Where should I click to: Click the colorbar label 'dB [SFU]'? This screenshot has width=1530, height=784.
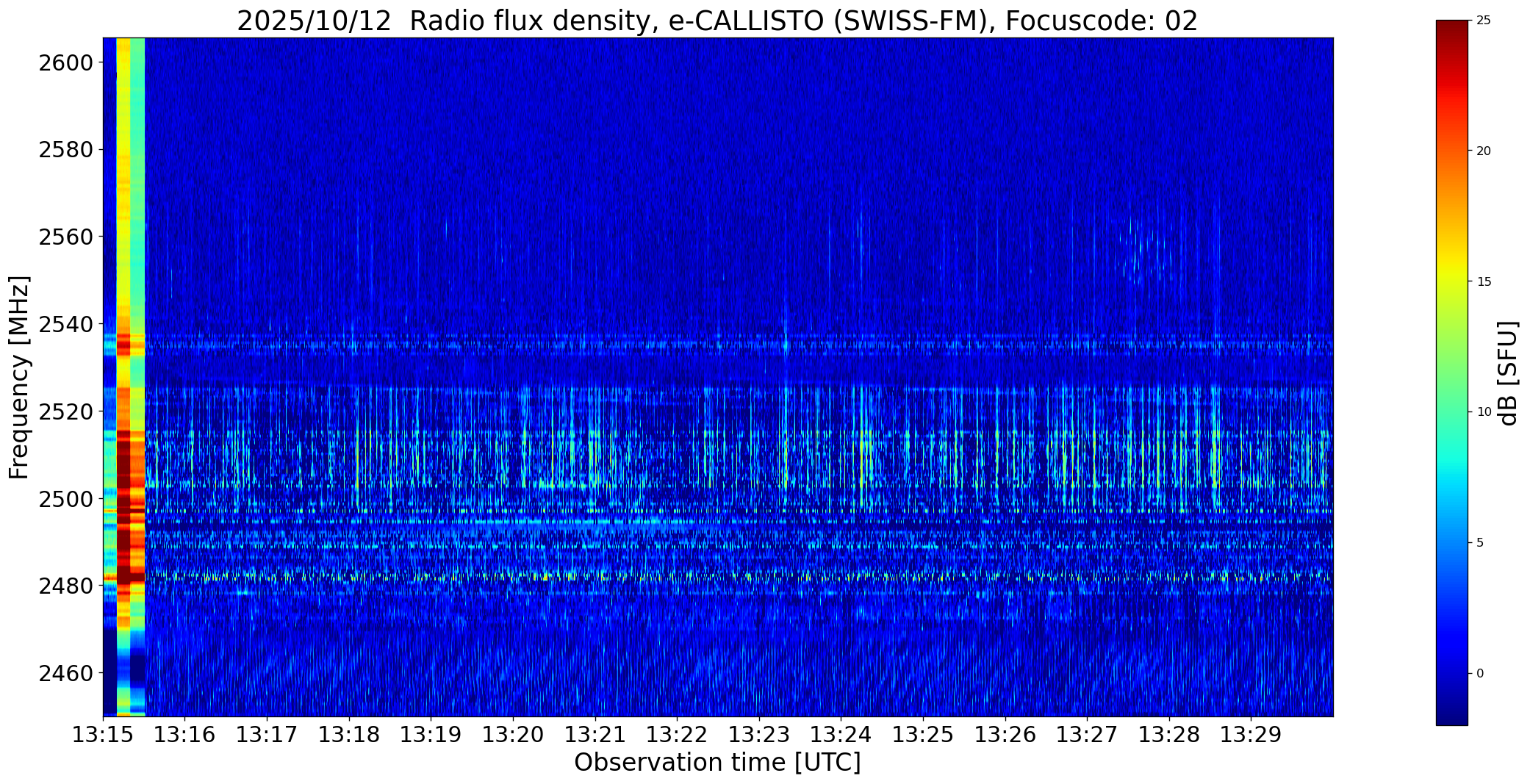[1509, 373]
